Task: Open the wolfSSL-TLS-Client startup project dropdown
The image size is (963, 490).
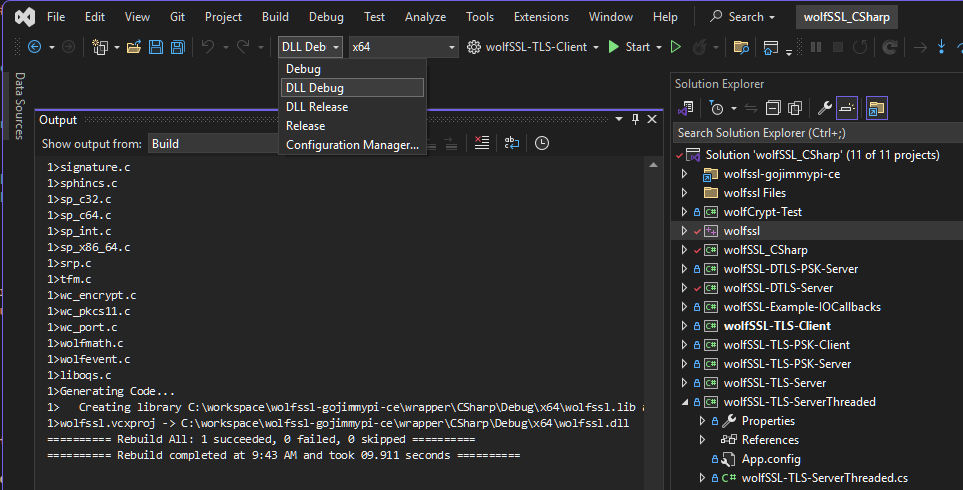Action: point(596,47)
